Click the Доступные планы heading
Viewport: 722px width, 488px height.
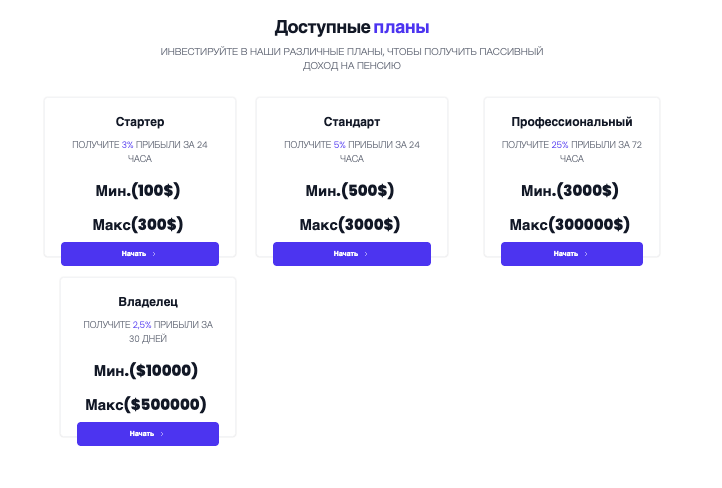pos(359,27)
